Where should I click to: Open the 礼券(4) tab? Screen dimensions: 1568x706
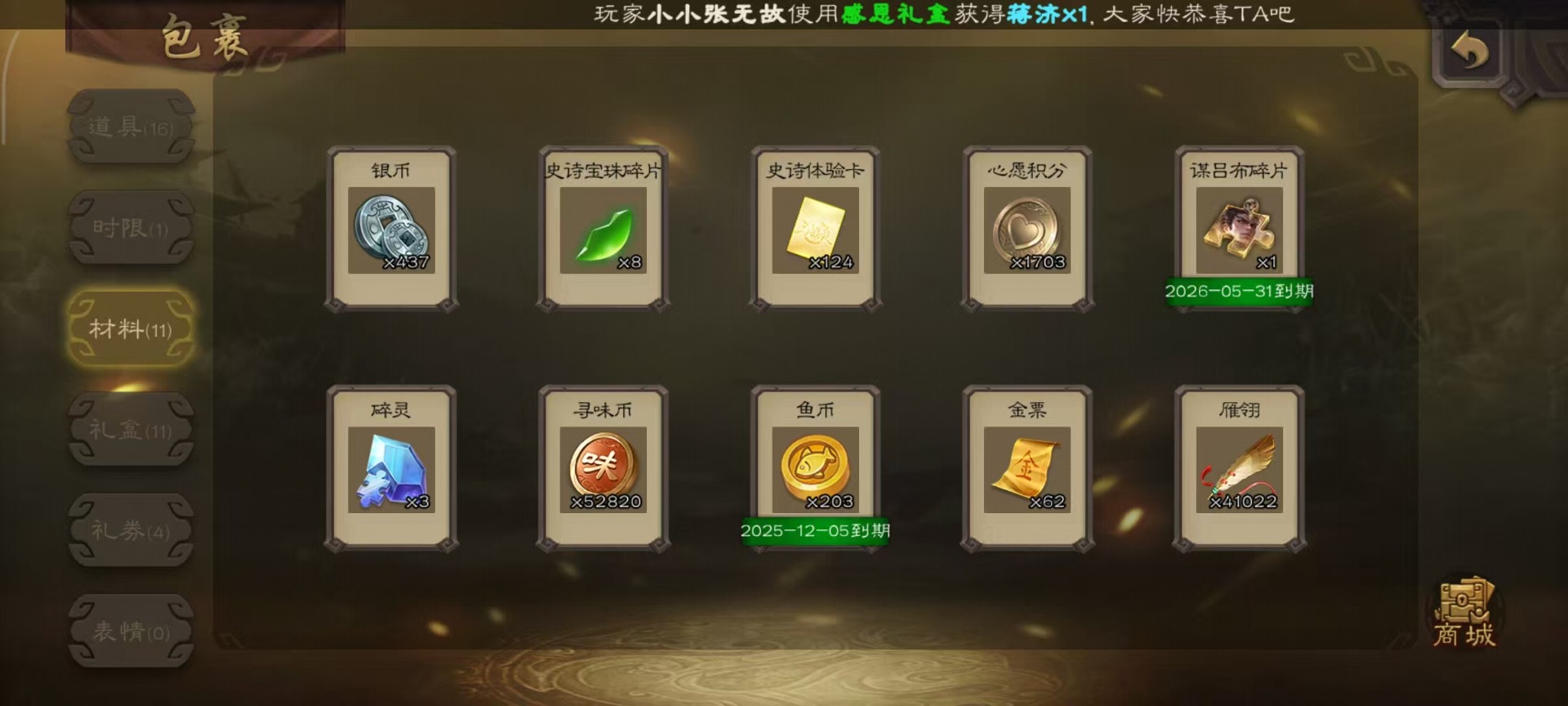(131, 531)
